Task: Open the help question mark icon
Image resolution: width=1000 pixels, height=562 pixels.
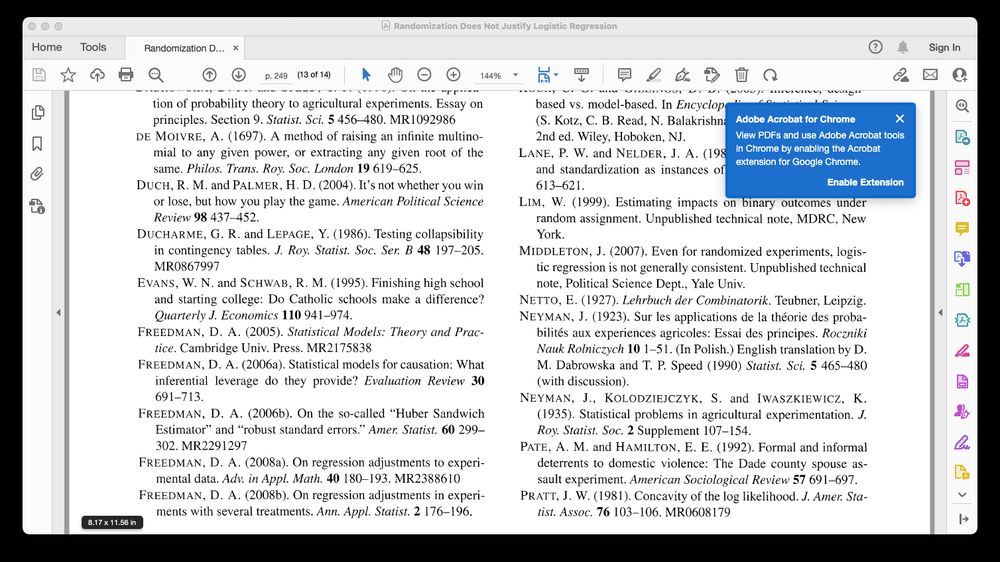Action: (x=876, y=47)
